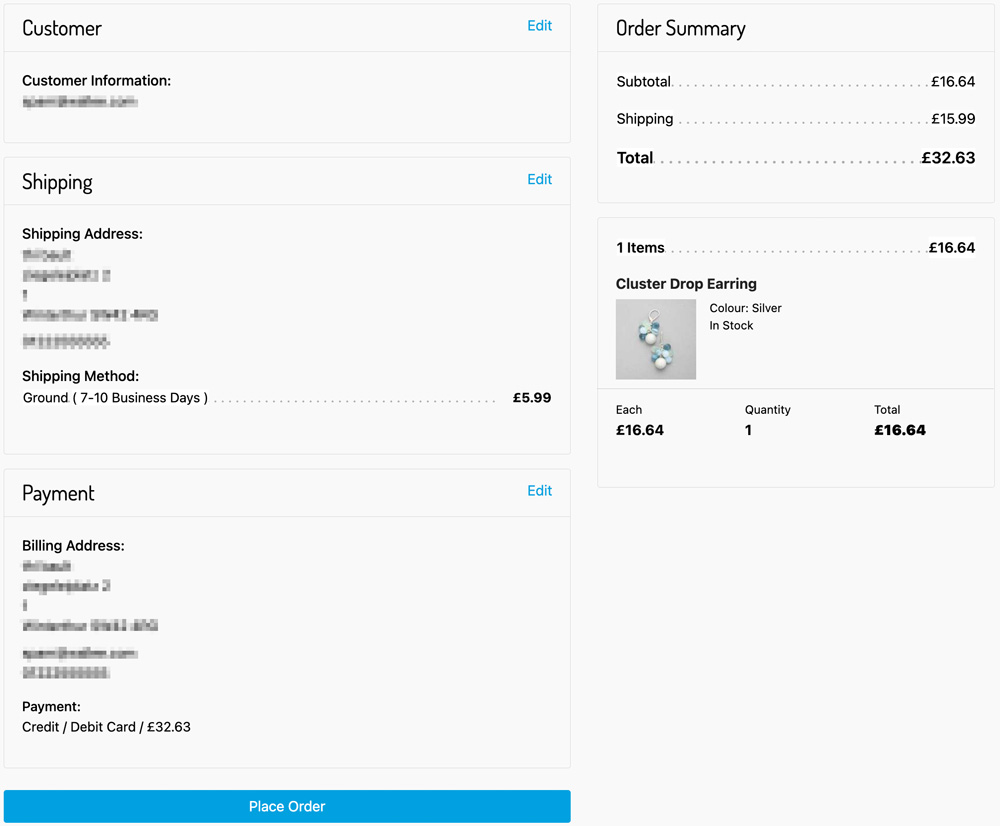Click Edit in the Payment section
Viewport: 1000px width, 826px height.
pyautogui.click(x=539, y=490)
